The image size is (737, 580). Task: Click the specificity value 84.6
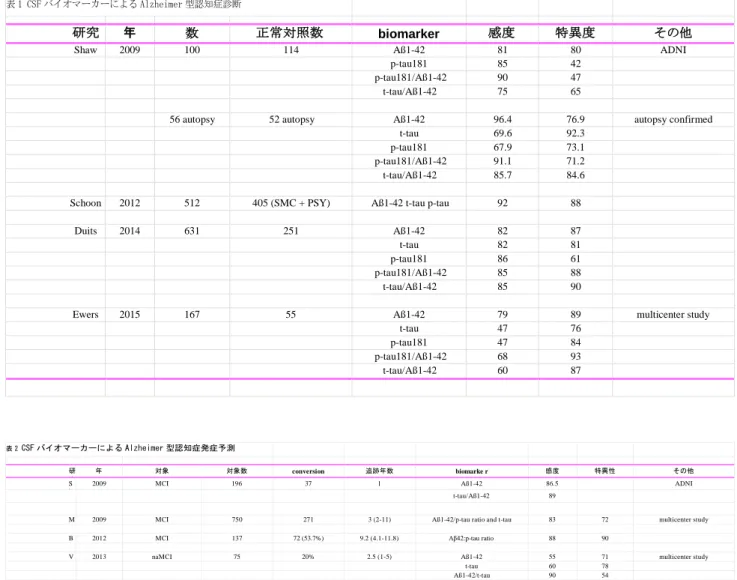tap(575, 175)
